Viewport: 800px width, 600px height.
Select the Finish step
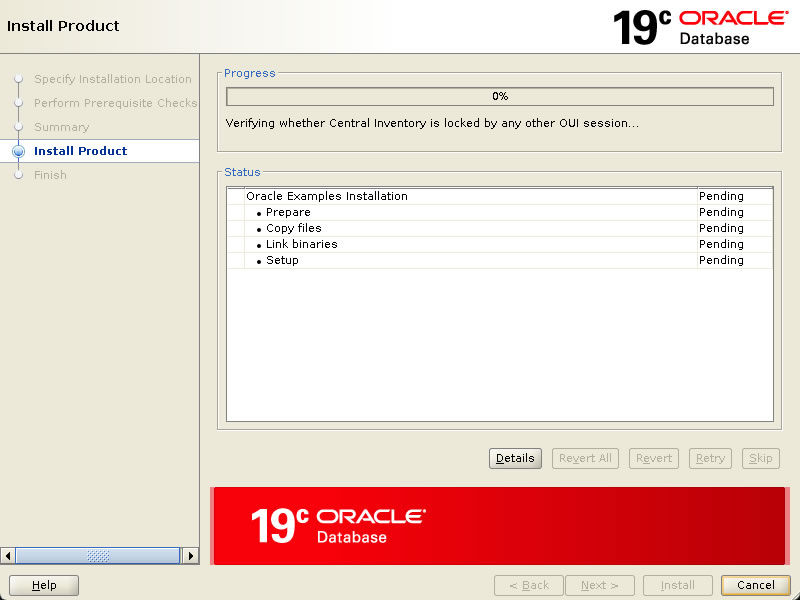50,175
